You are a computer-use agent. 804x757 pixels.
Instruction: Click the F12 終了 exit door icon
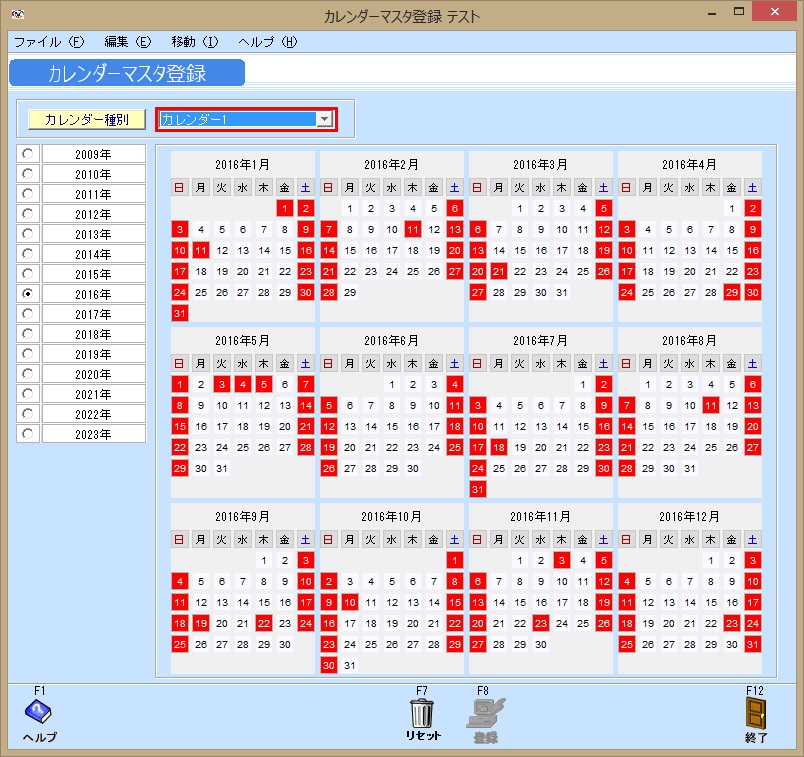756,713
